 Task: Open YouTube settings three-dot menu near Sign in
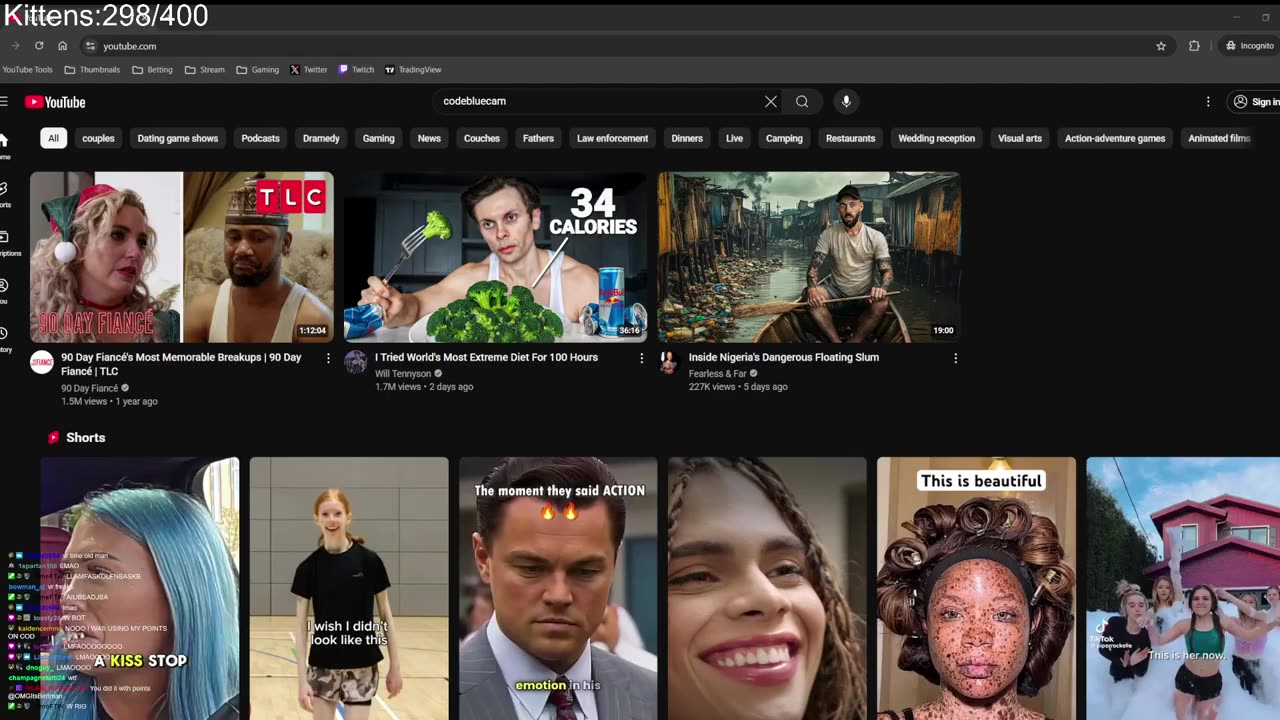(1208, 101)
